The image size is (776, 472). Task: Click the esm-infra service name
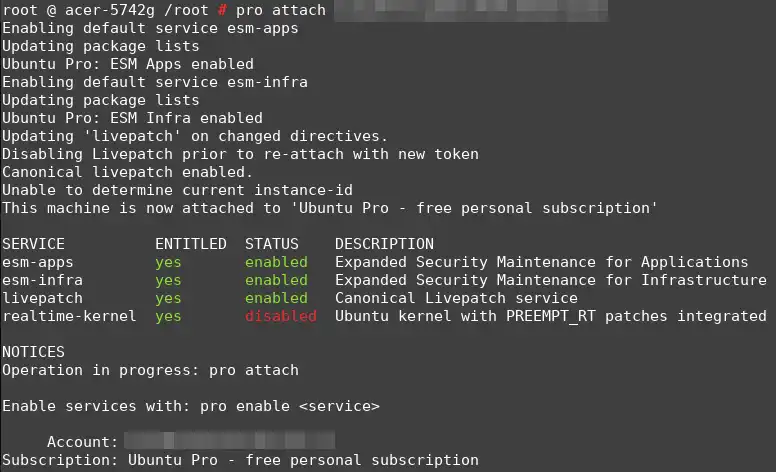click(x=42, y=280)
